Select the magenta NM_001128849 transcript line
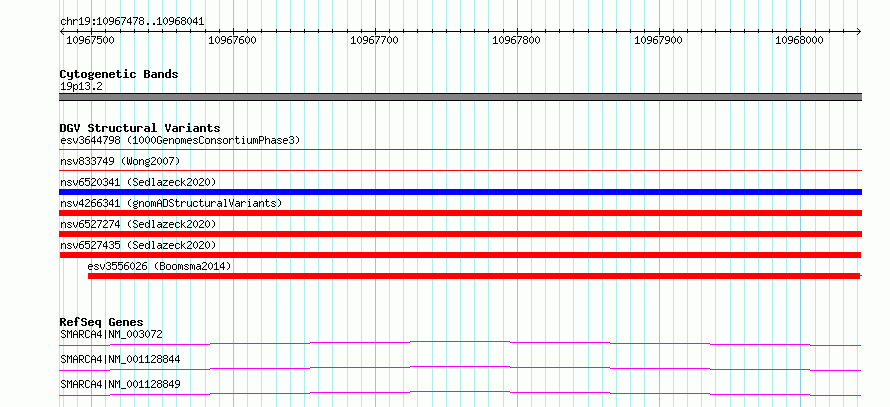 pos(460,393)
